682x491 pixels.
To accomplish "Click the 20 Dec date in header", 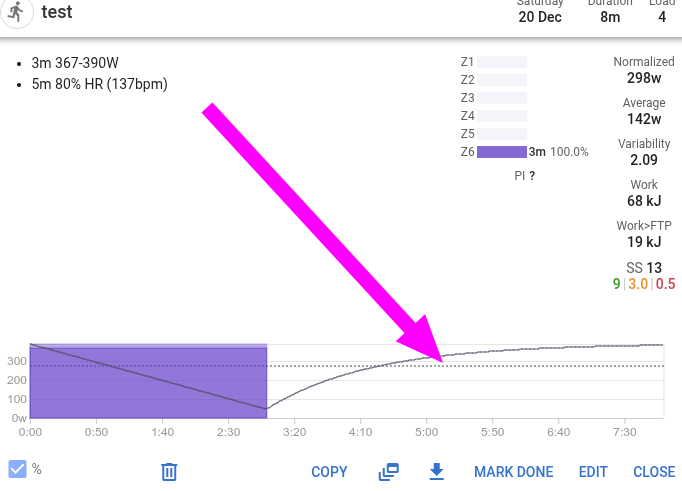I will (540, 17).
